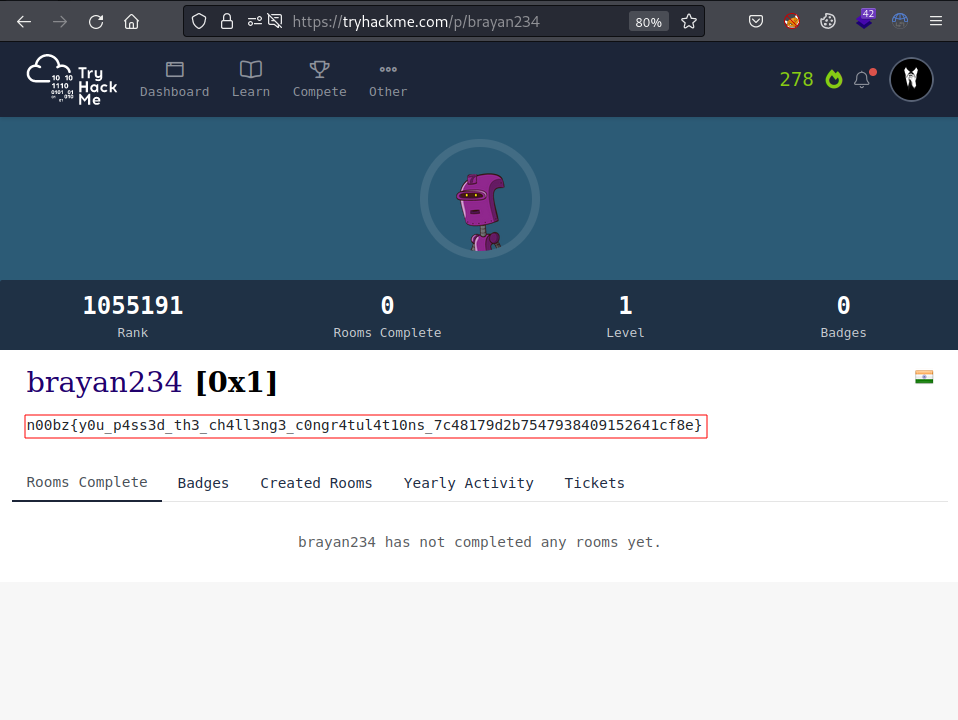Go to the browser home page
Viewport: 958px width, 720px height.
131,22
